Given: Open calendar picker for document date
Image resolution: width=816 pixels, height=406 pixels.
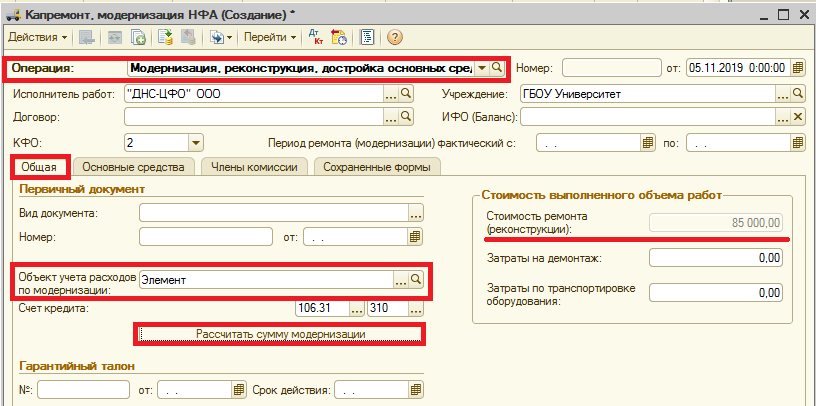Looking at the screenshot, I should (x=797, y=68).
